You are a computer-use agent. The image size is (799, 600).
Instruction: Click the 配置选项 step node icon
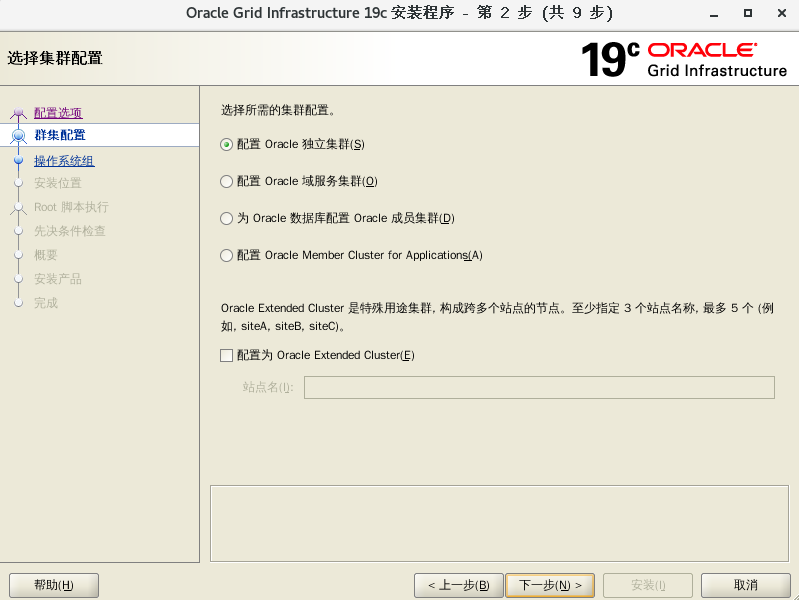pos(19,112)
